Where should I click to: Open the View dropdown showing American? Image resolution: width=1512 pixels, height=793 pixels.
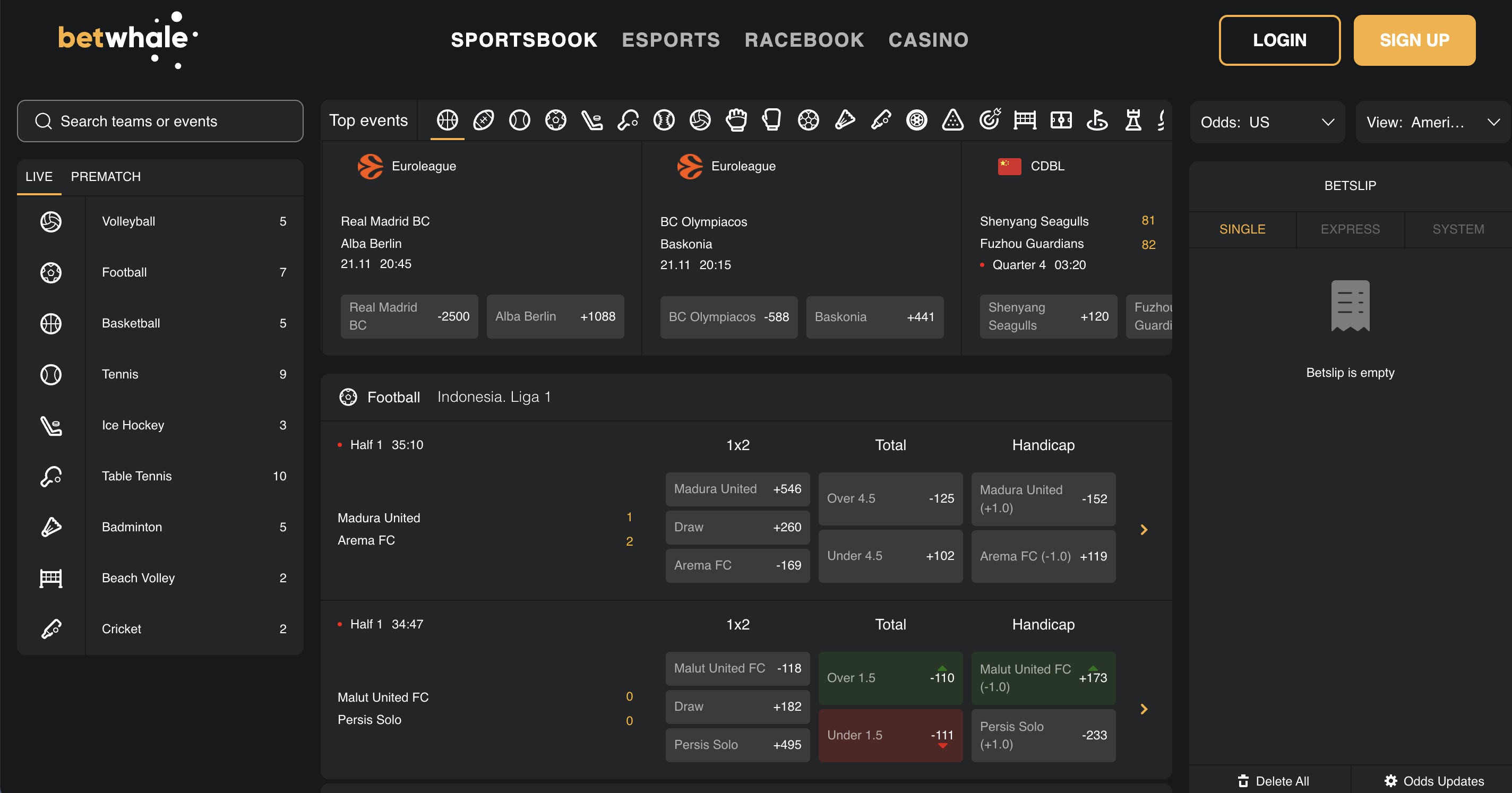(1433, 122)
